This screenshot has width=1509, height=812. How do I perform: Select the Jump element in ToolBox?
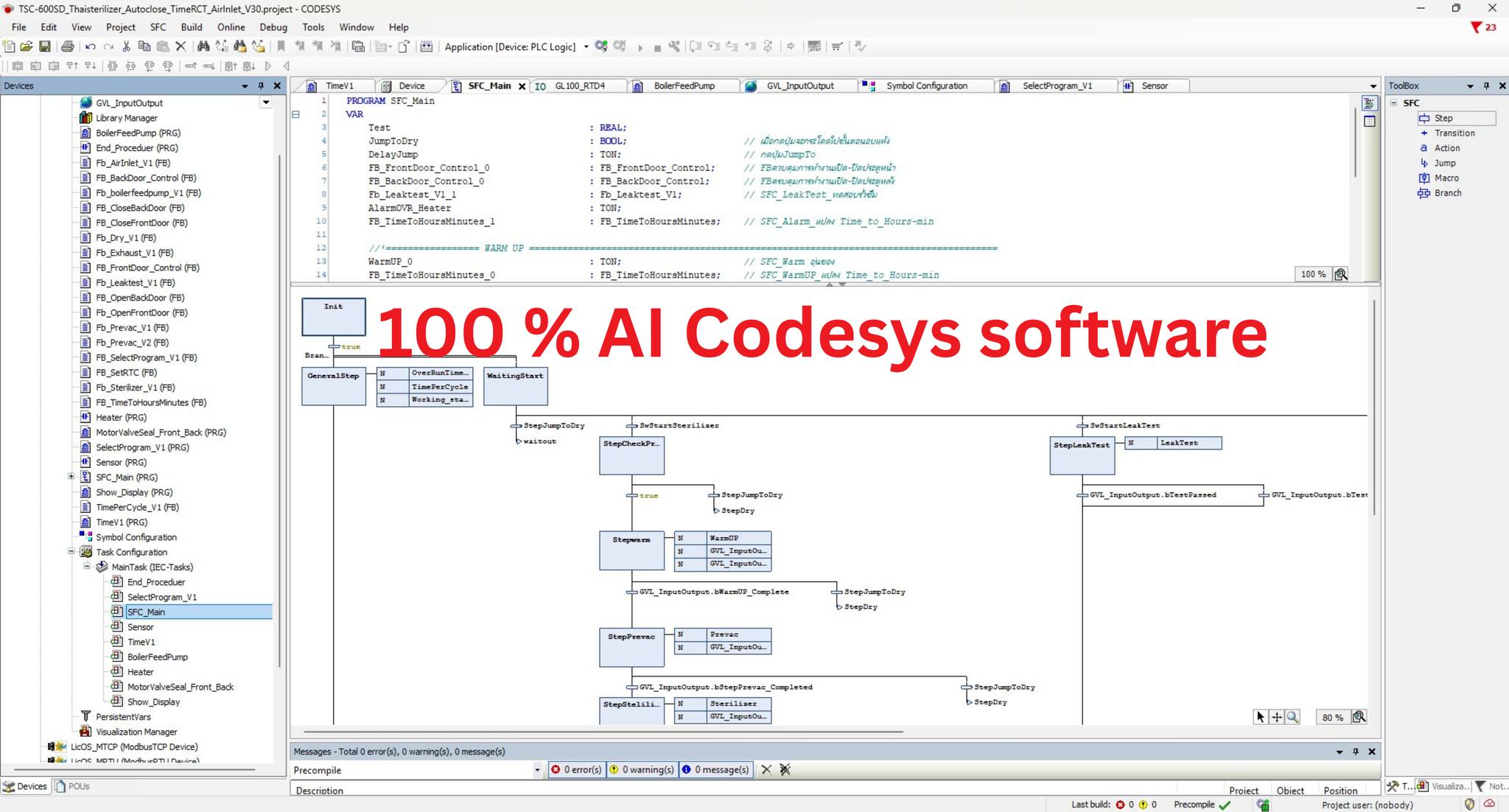1444,163
